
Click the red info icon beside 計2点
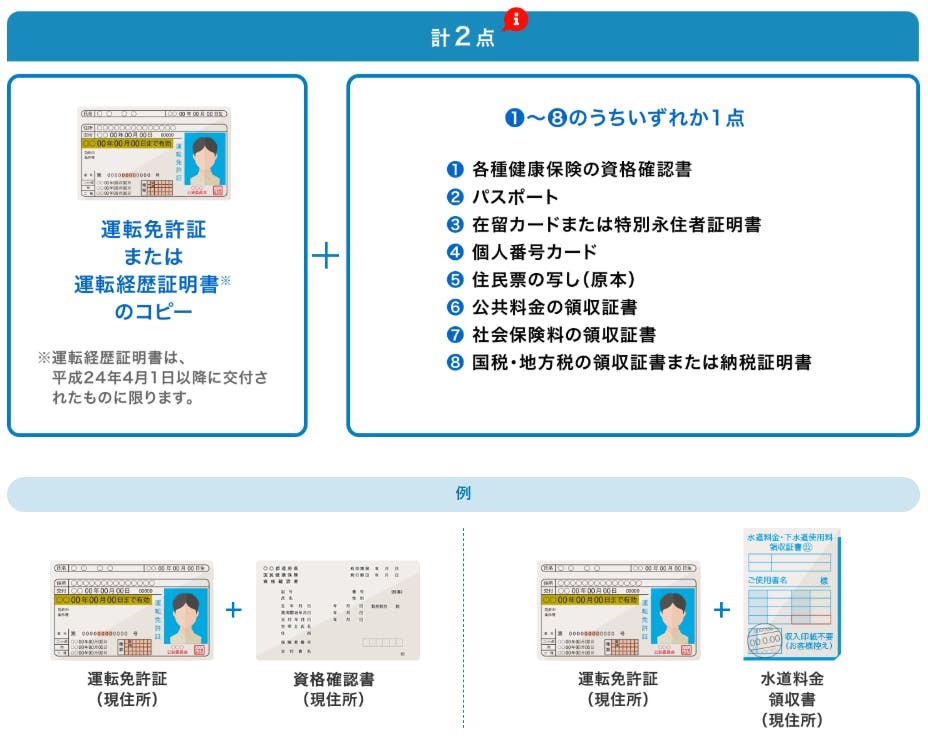tap(516, 20)
